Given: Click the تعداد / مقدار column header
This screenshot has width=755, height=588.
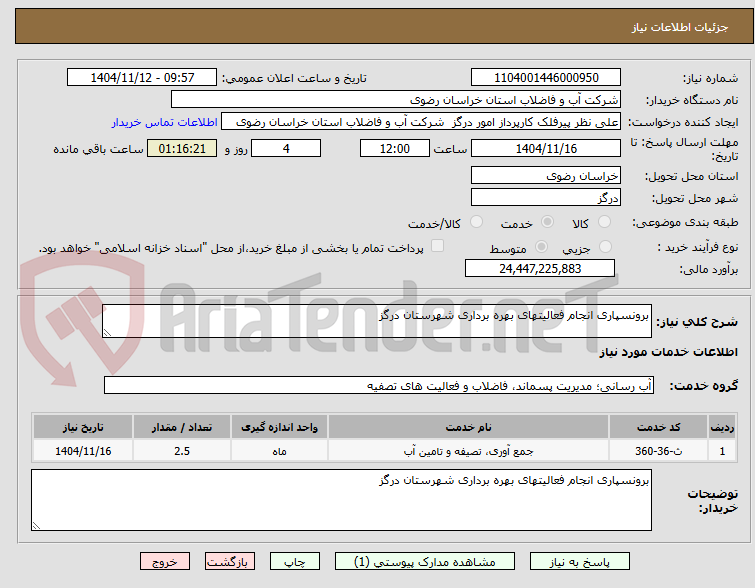Looking at the screenshot, I should pyautogui.click(x=182, y=427).
